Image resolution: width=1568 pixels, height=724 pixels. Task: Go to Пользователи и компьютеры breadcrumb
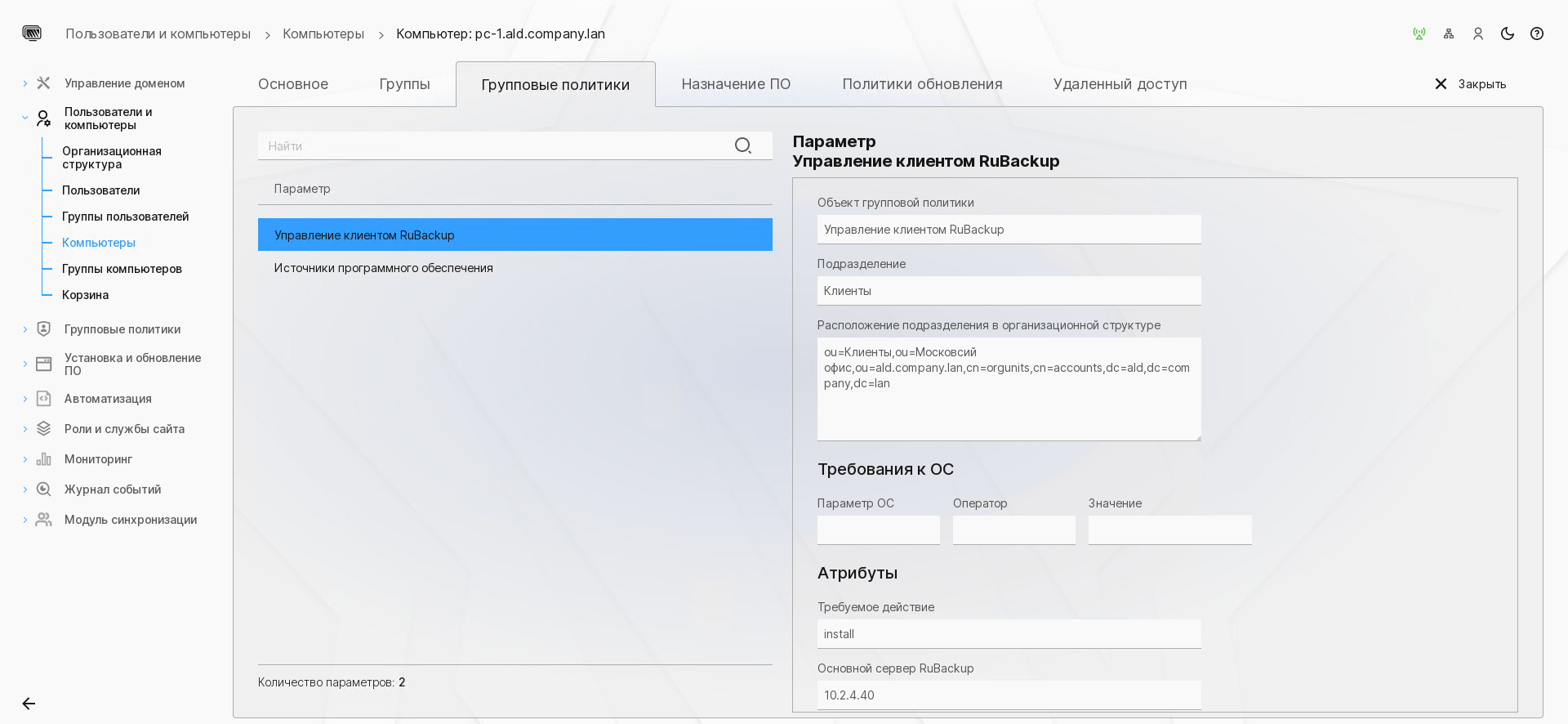pos(158,34)
